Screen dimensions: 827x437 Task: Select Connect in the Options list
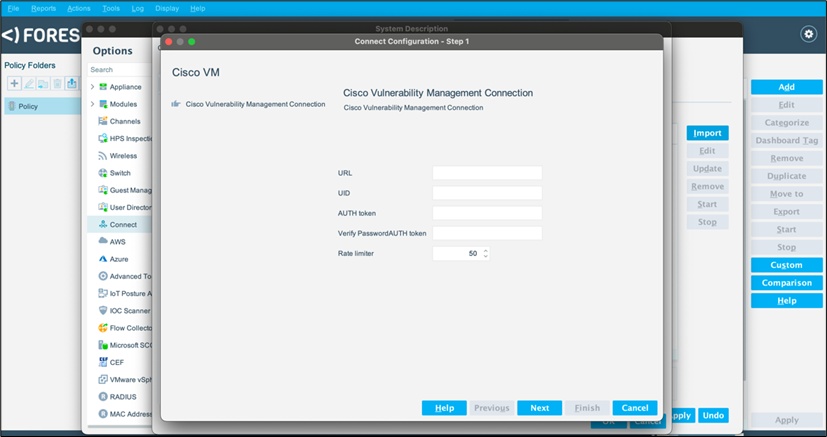coord(120,225)
